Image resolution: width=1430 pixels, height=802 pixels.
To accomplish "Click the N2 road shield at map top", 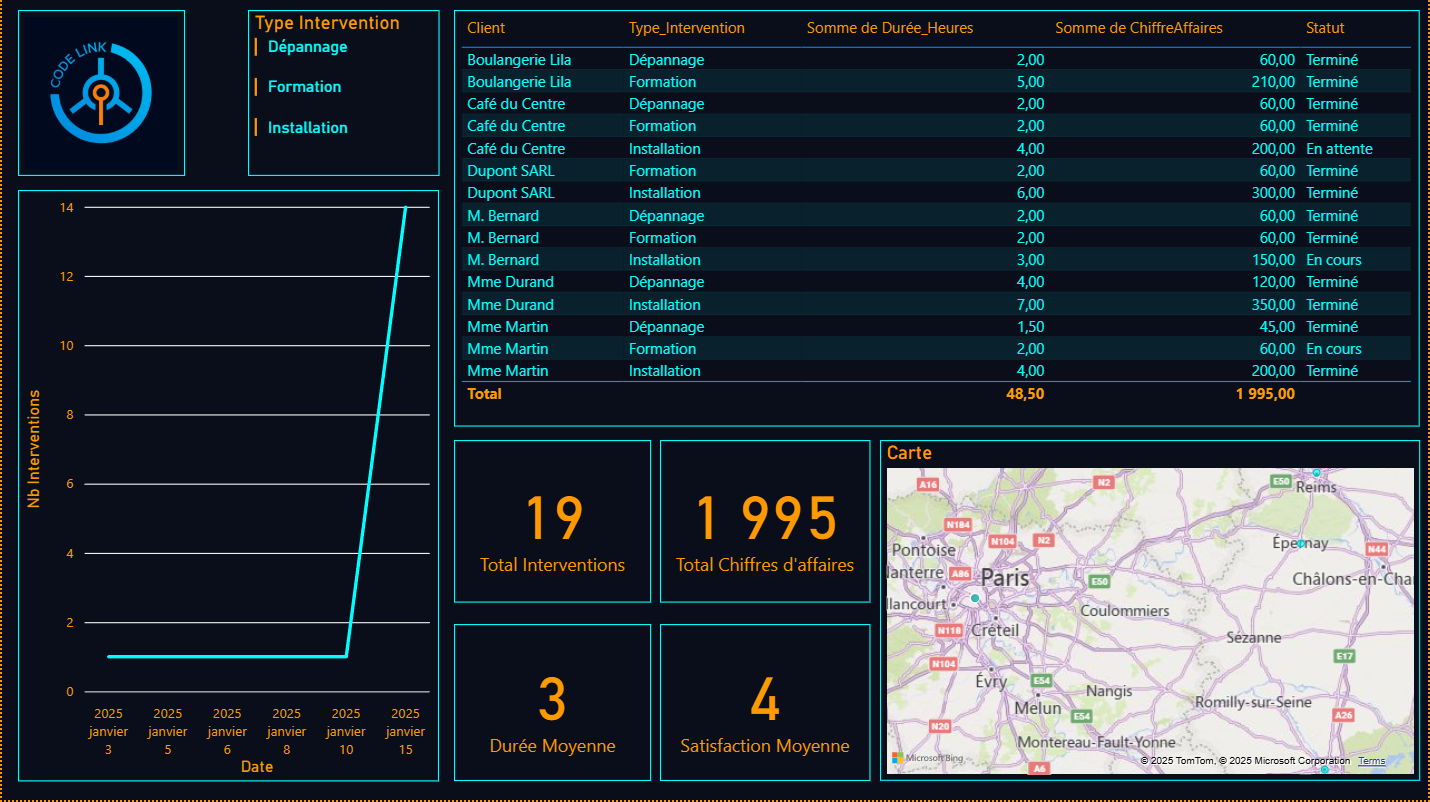I will [1104, 482].
